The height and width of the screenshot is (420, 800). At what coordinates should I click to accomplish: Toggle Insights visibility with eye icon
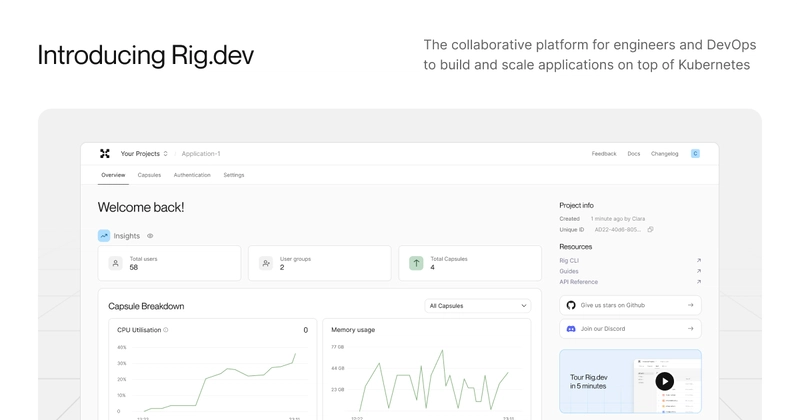click(x=150, y=236)
